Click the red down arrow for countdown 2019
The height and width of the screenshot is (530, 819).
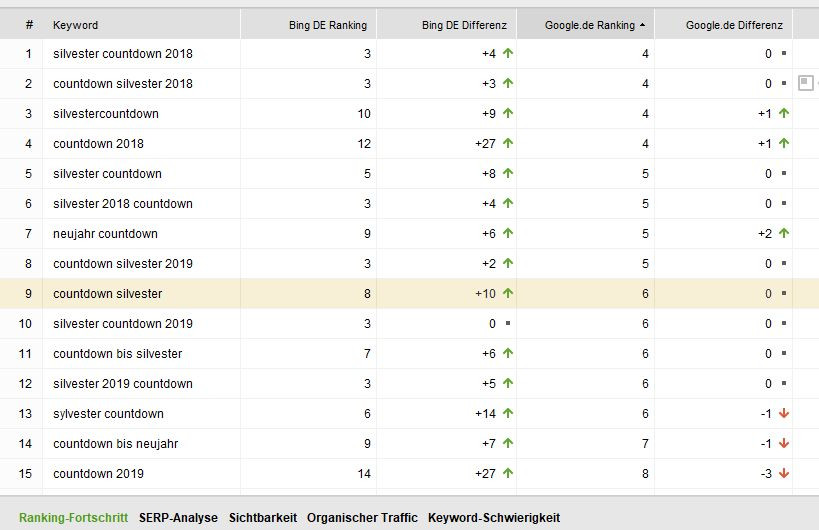click(x=783, y=473)
